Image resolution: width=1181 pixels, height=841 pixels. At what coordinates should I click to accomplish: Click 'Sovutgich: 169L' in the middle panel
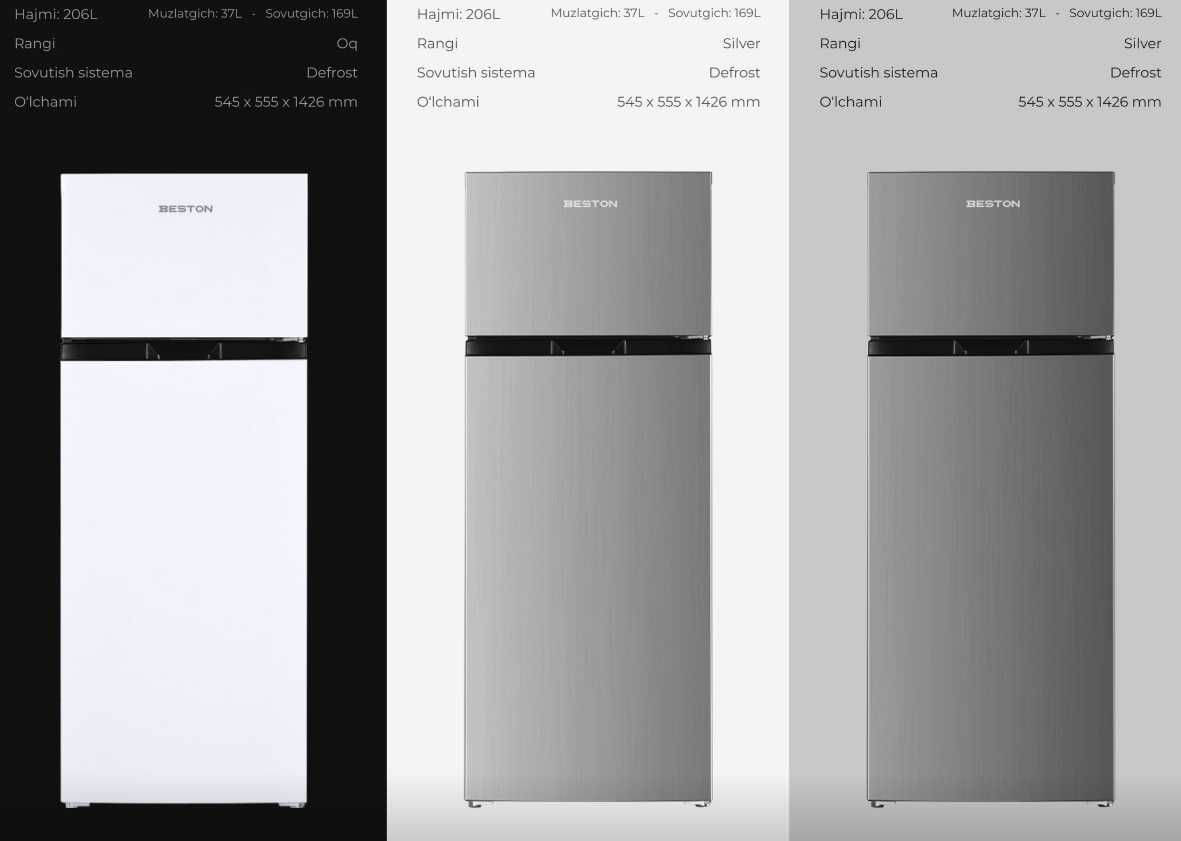pyautogui.click(x=714, y=14)
